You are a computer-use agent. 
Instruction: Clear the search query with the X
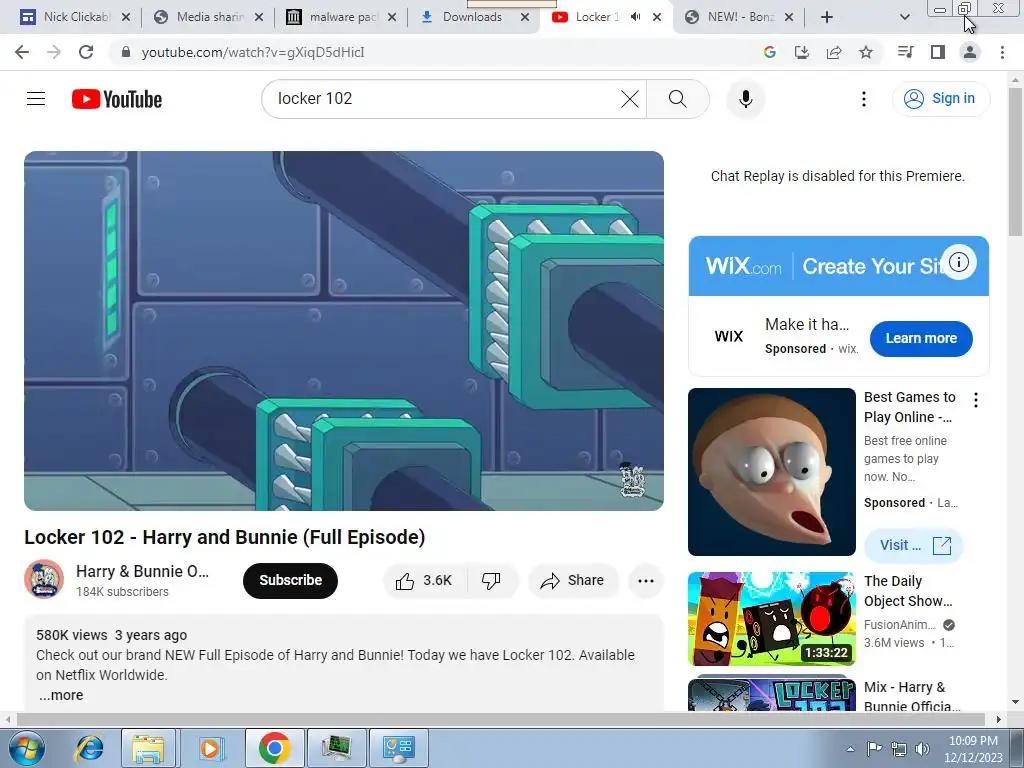click(630, 99)
